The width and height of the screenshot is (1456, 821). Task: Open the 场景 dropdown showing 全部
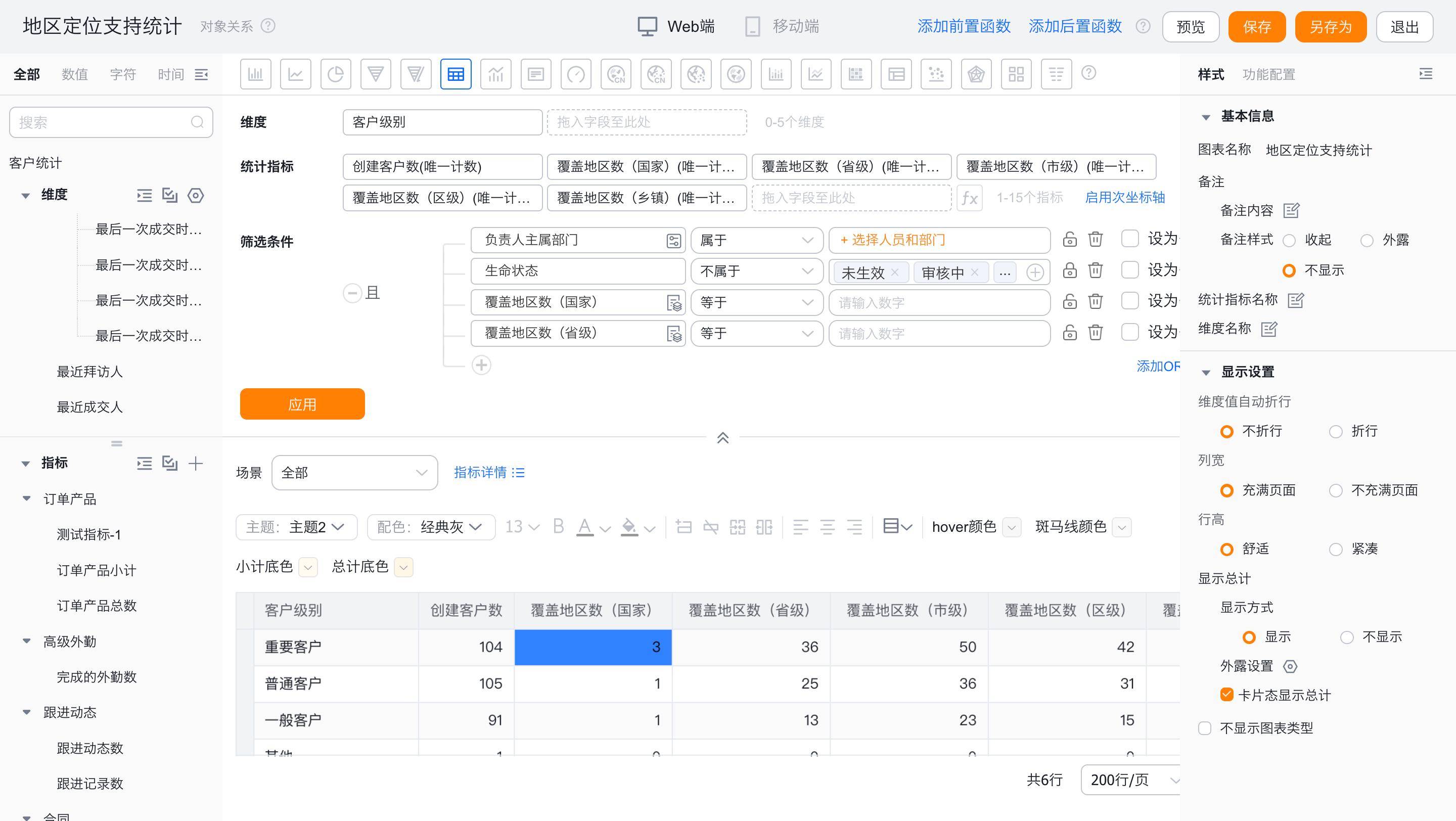354,472
